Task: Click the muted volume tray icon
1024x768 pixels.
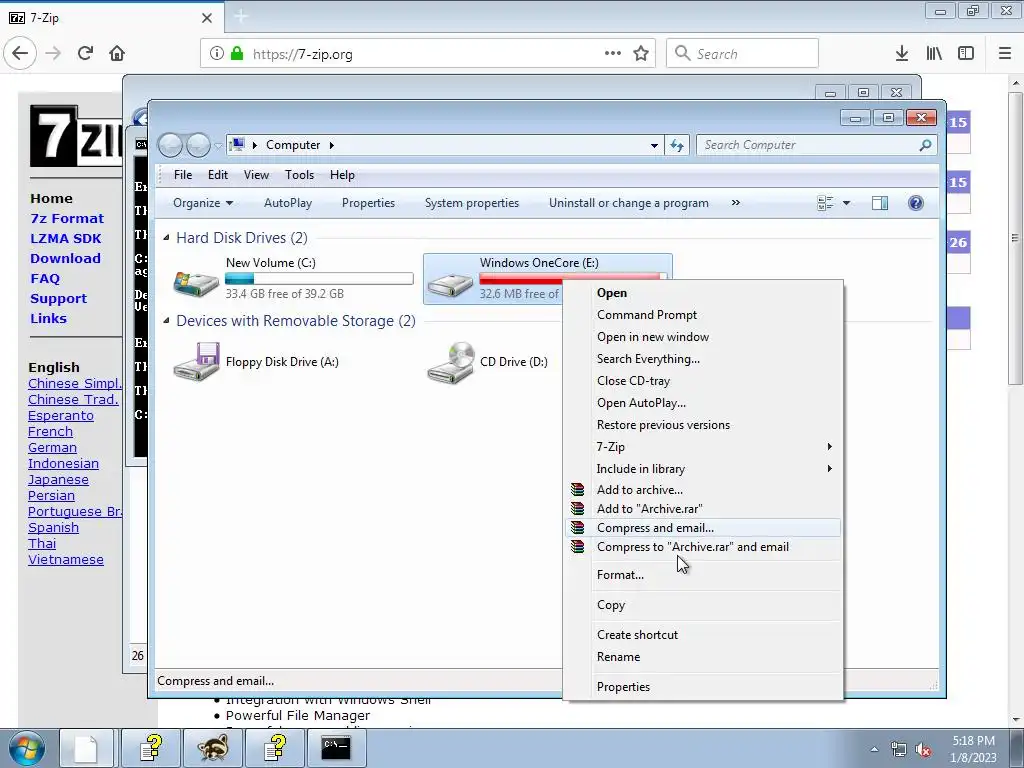Action: 923,750
